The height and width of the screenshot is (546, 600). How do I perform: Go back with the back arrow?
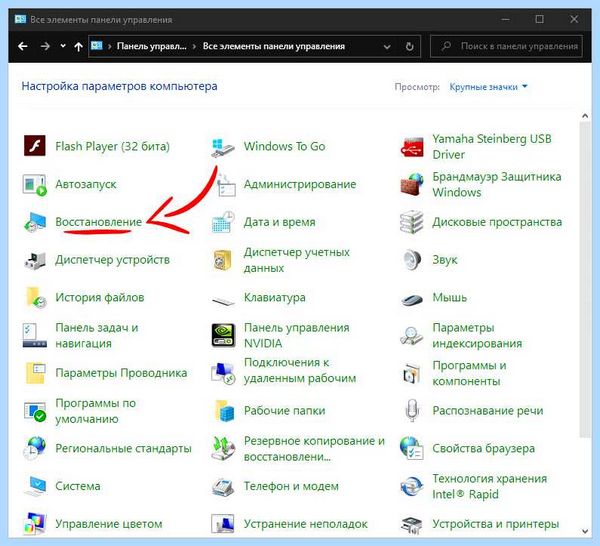pos(23,46)
